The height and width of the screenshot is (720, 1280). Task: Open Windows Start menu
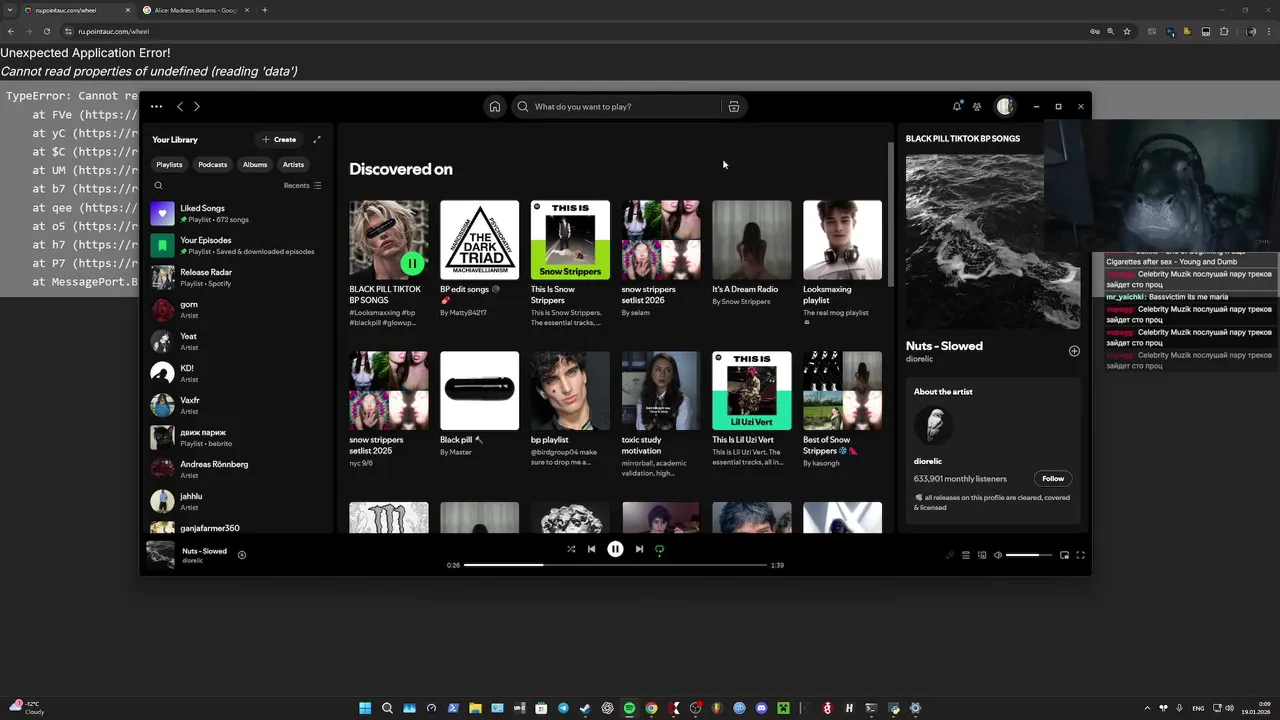click(365, 708)
